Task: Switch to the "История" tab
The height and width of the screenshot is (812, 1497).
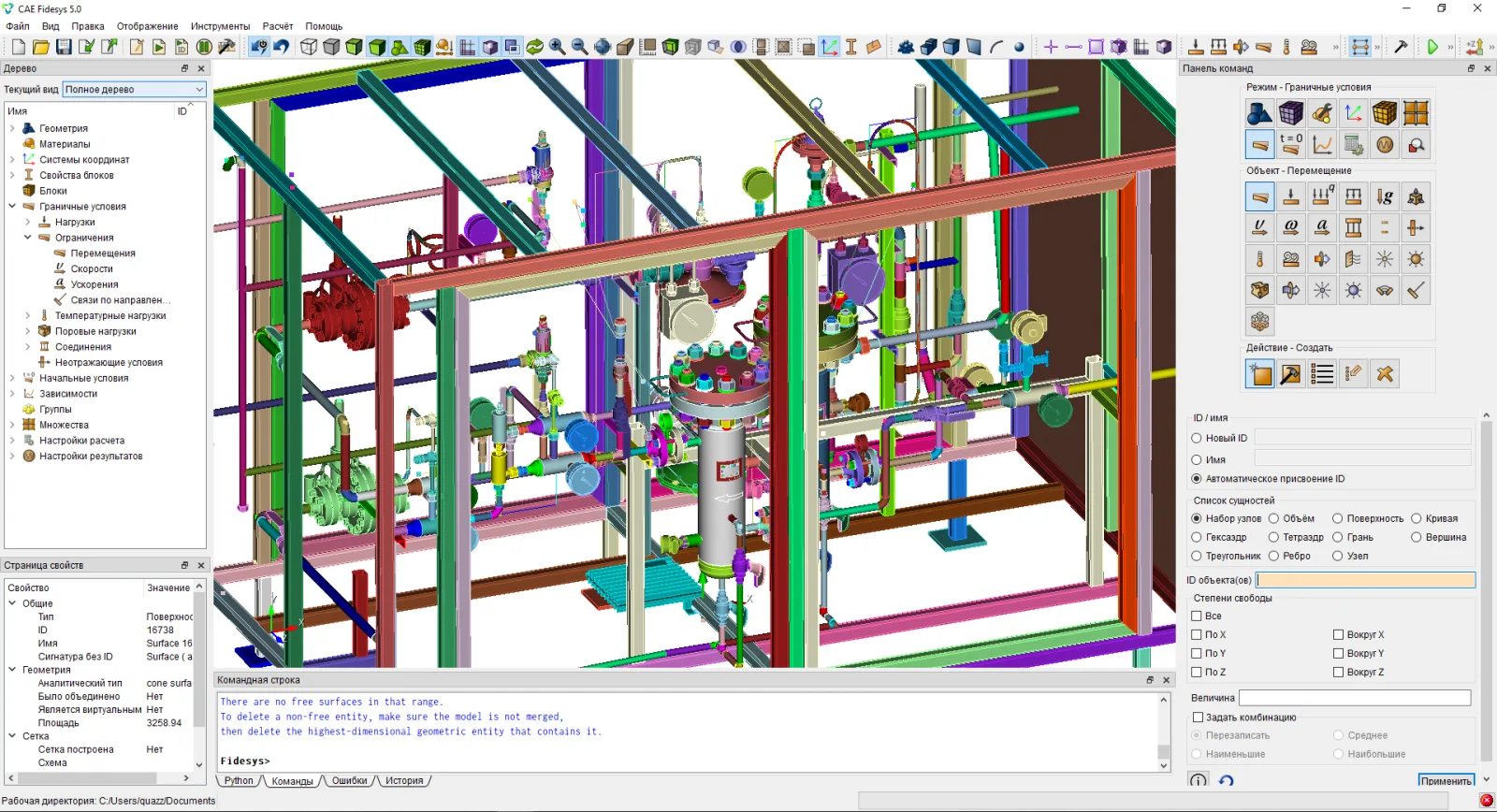Action: point(404,781)
